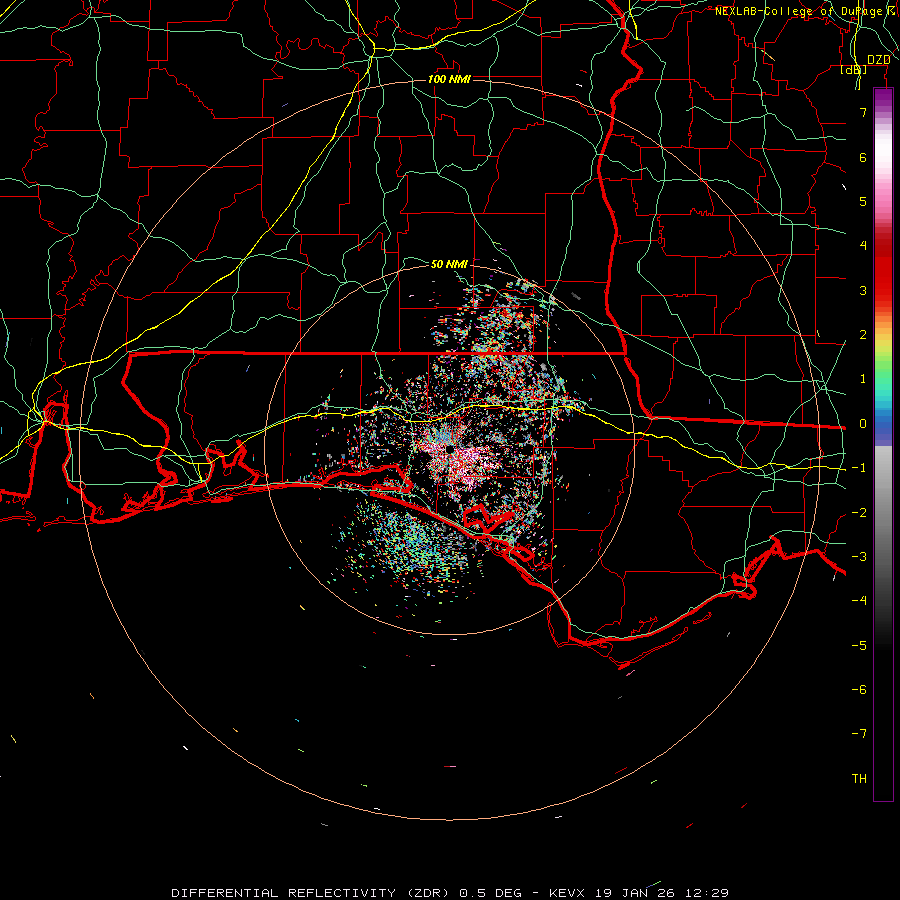Click the "[dB]" unit label
Screen dimensions: 900x900
click(854, 70)
